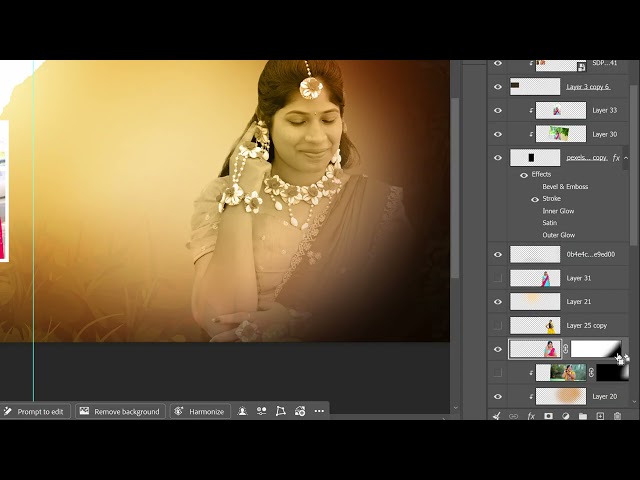Viewport: 640px width, 480px height.
Task: Open the fx layer style menu at panel bottom
Action: click(531, 416)
